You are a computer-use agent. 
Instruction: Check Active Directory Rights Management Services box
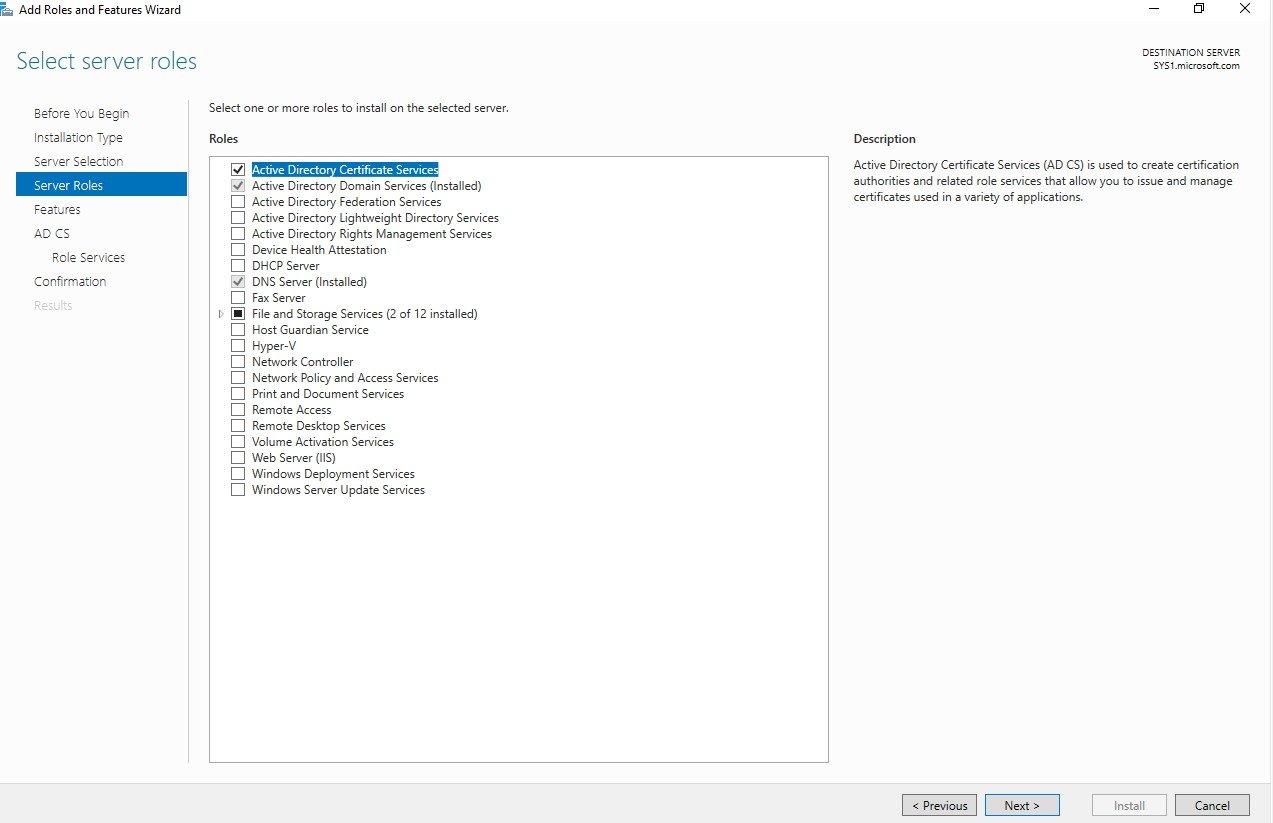[238, 234]
